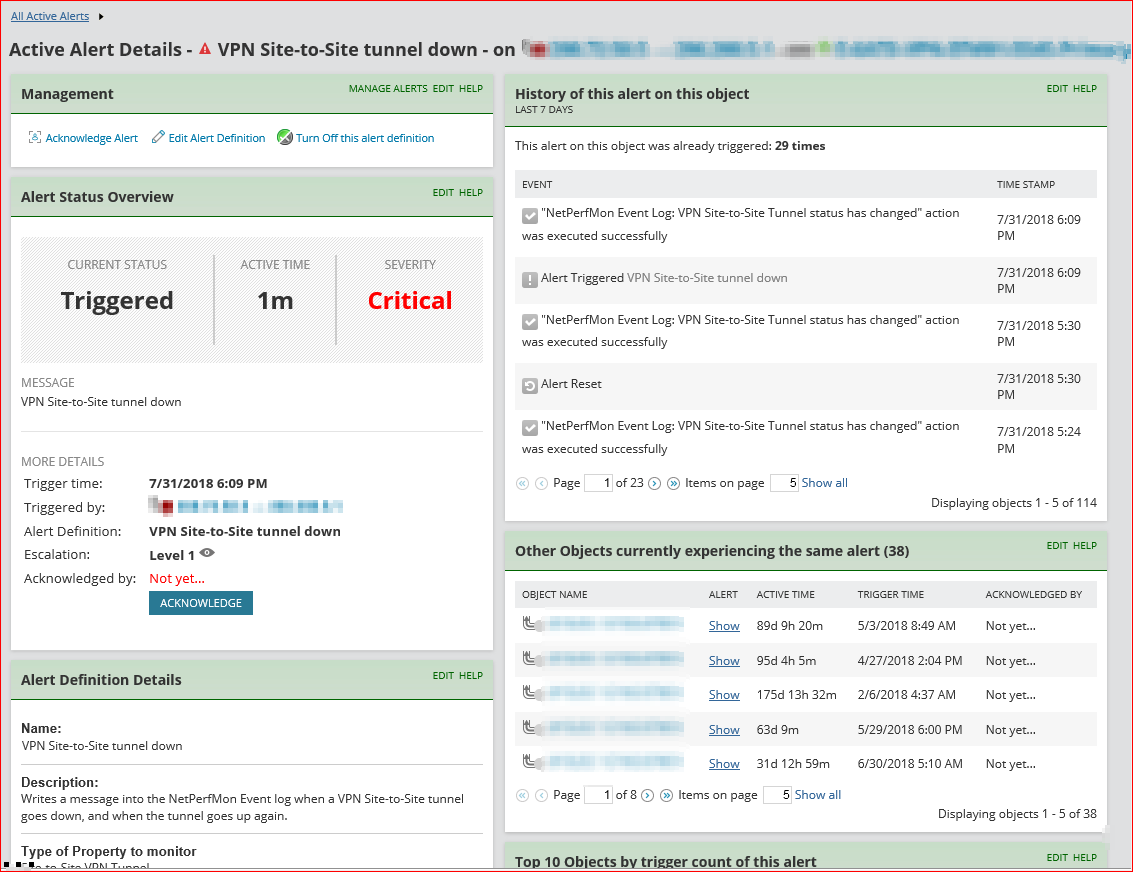Screen dimensions: 1133x872
Task: Click the TRIGGER TIME column header
Action: click(x=890, y=595)
